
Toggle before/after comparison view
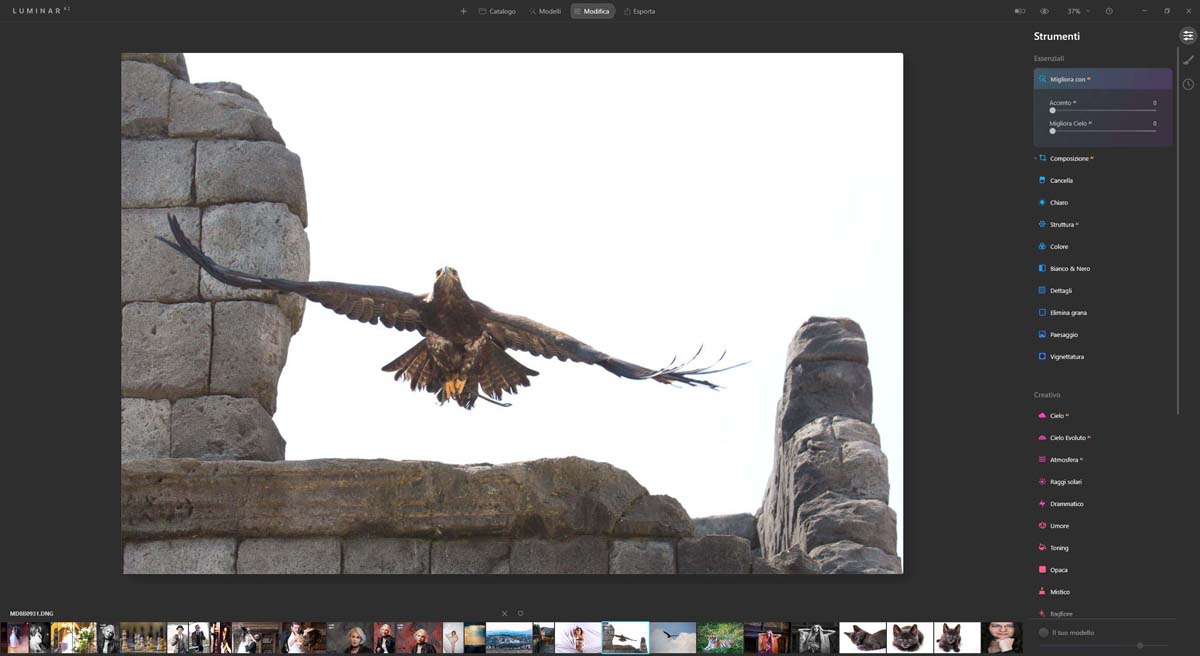[1020, 11]
